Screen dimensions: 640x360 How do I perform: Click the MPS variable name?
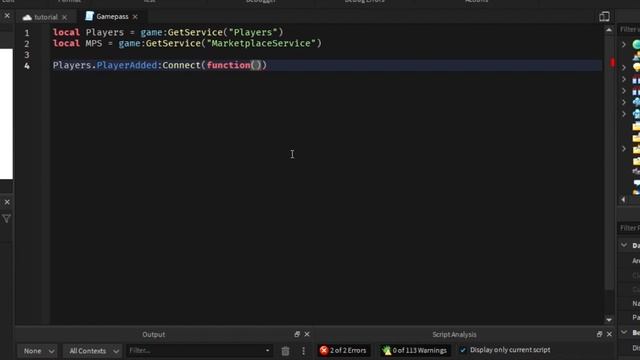(x=94, y=43)
